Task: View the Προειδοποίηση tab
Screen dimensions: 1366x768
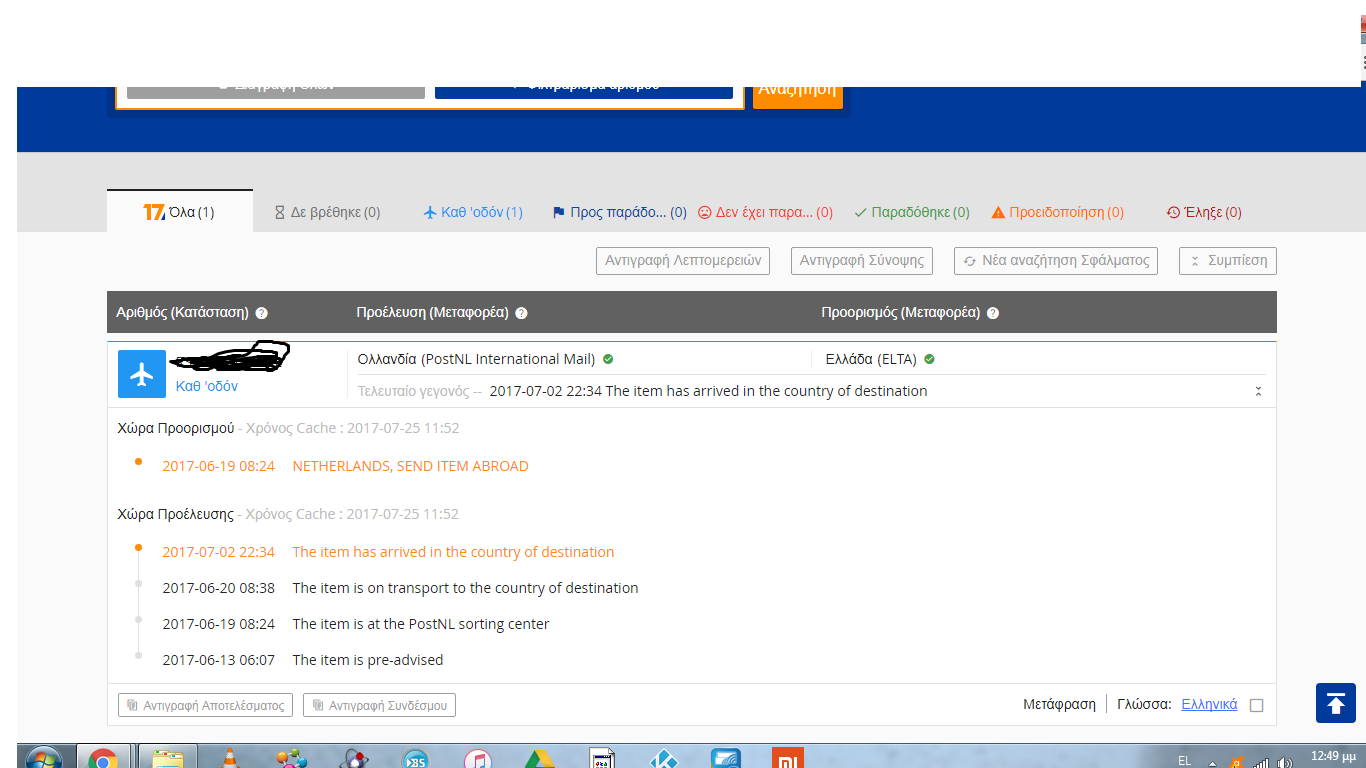Action: click(1058, 212)
